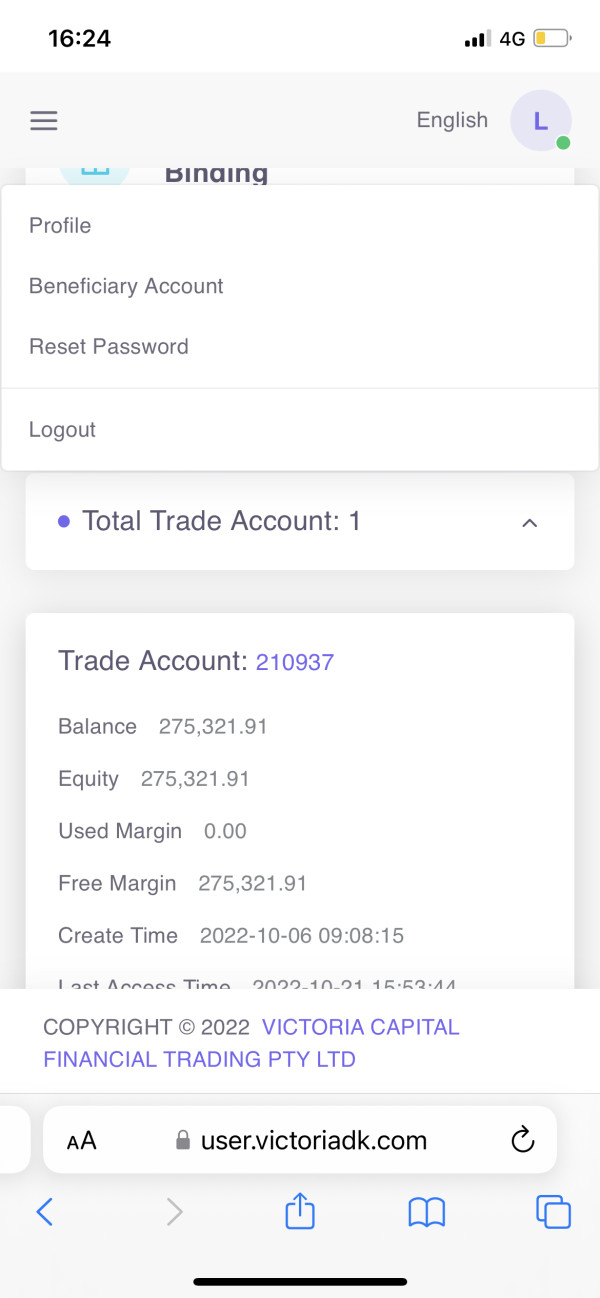The width and height of the screenshot is (600, 1298).
Task: Show open Safari tabs
Action: (x=553, y=1212)
